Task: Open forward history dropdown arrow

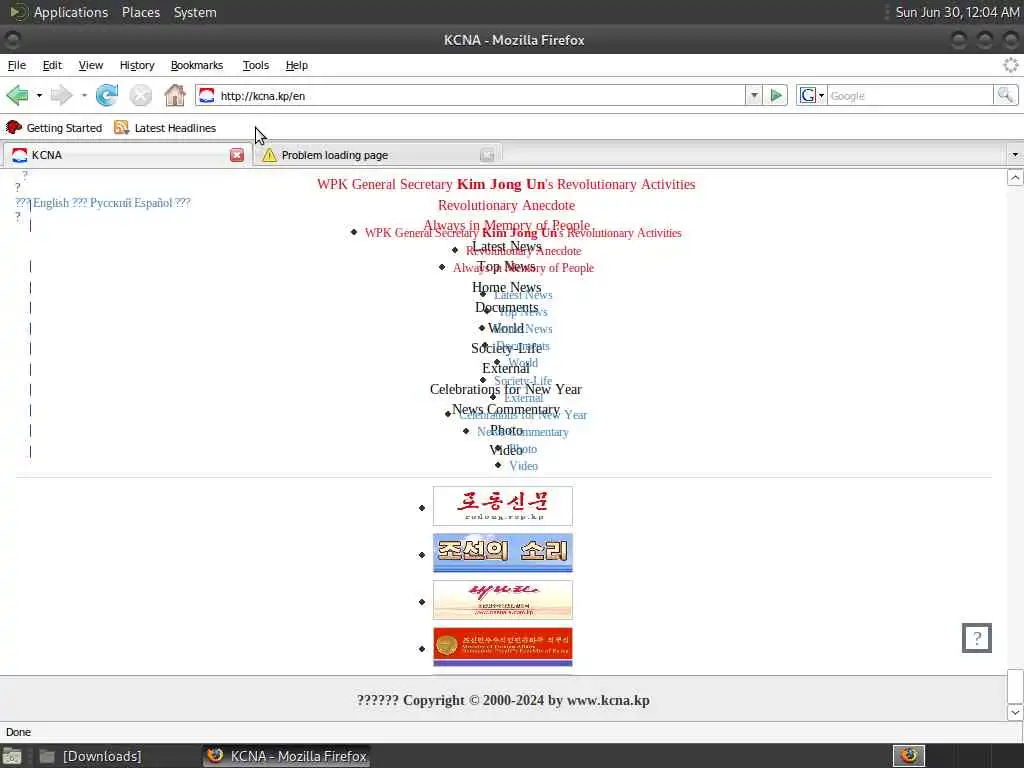Action: [x=84, y=95]
